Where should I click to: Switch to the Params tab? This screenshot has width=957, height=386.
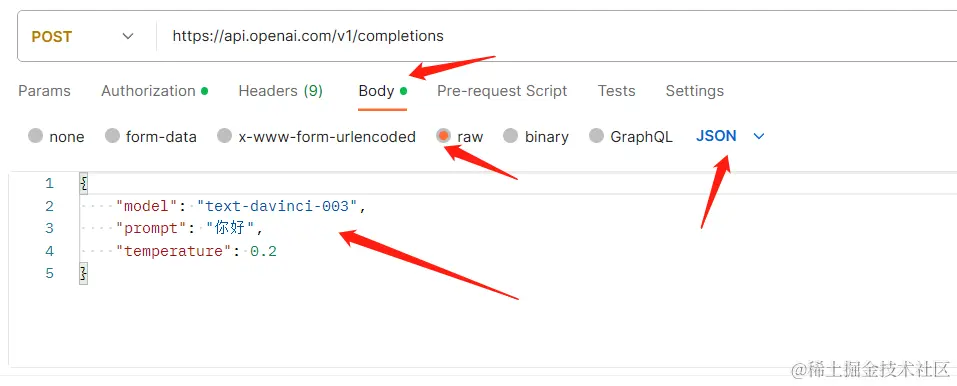pyautogui.click(x=45, y=91)
